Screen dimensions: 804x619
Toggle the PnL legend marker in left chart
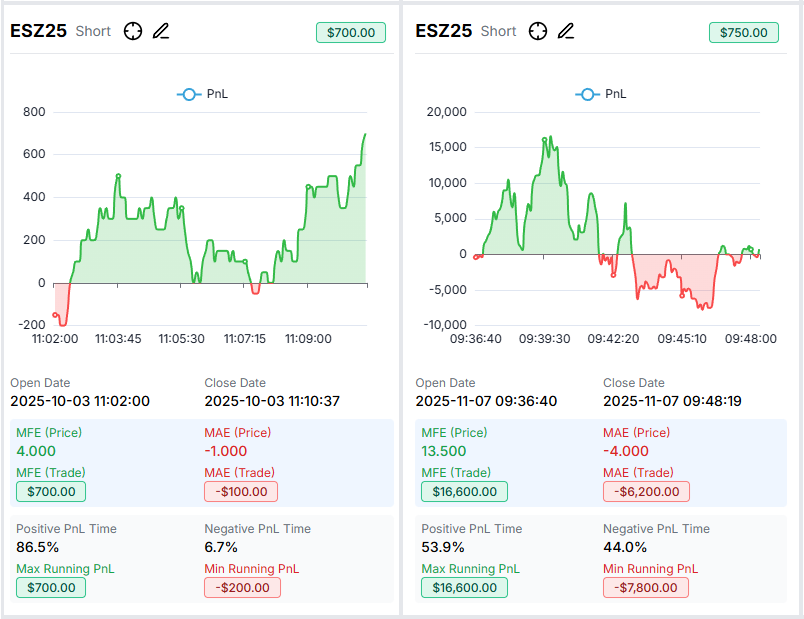(x=189, y=94)
